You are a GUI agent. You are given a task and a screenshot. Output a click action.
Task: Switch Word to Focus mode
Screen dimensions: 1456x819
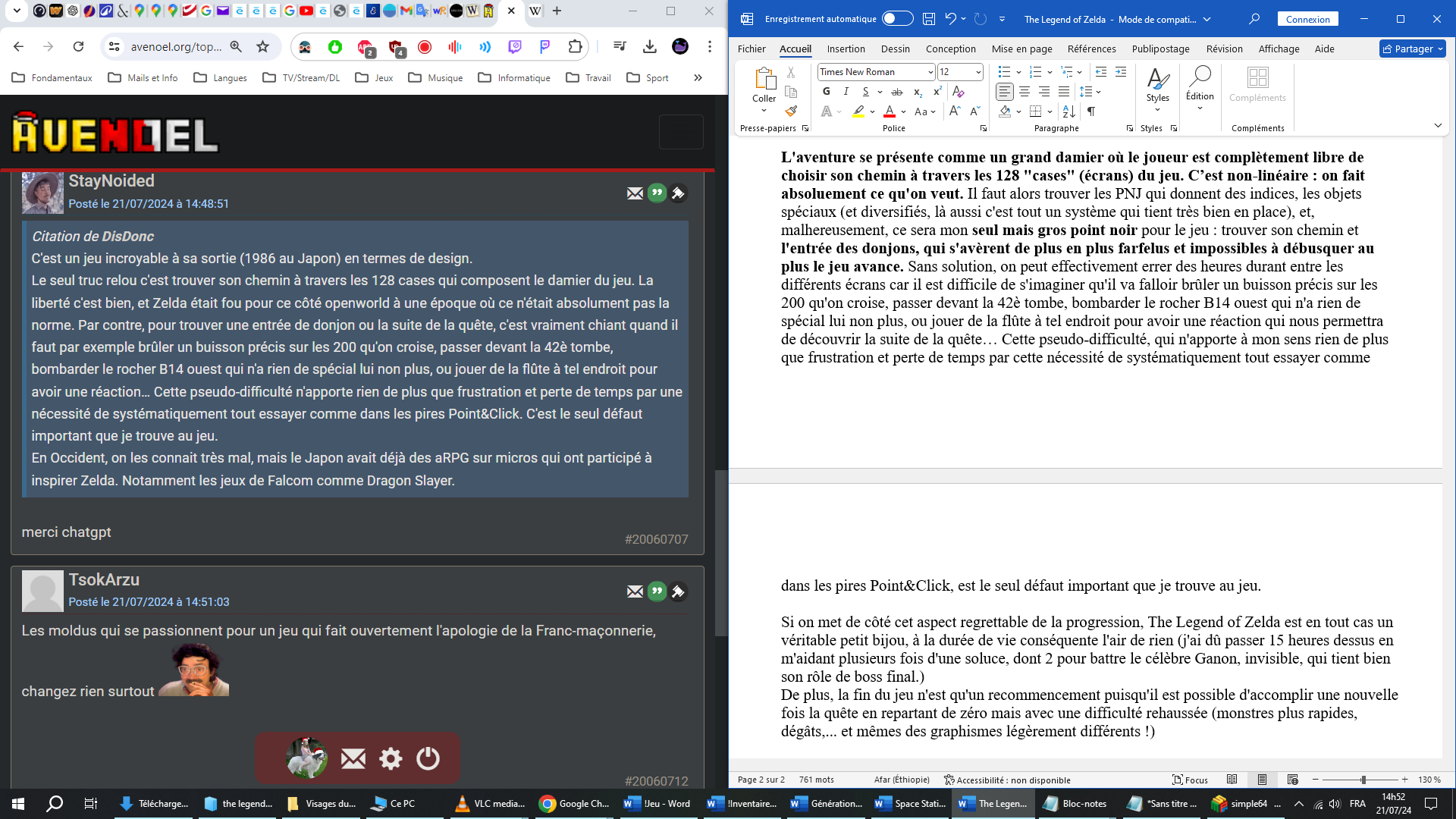click(x=1190, y=780)
